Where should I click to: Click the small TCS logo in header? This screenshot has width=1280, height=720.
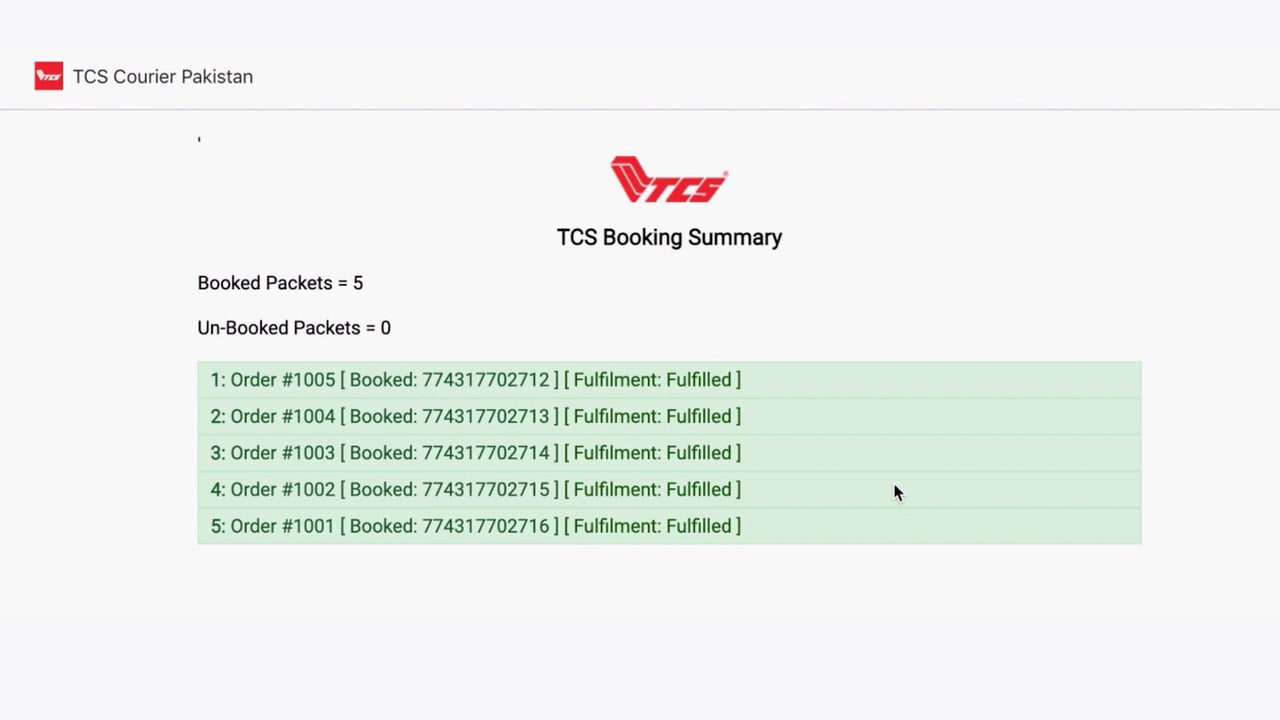49,76
